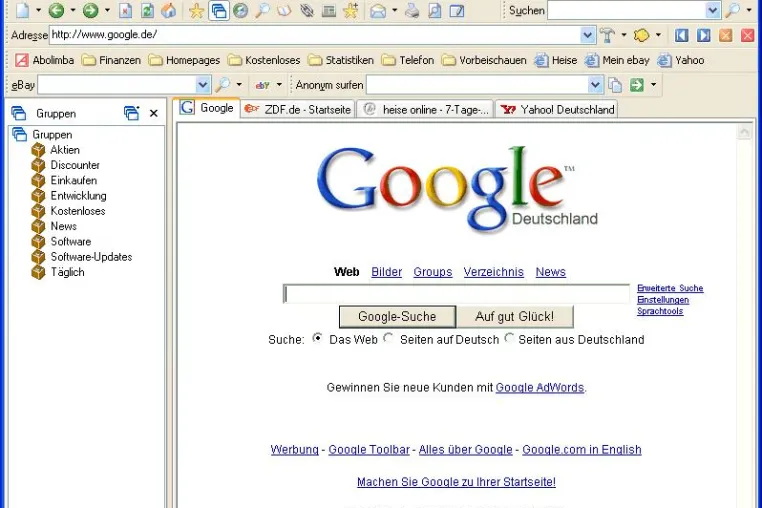Open the Statistiken bookmarks folder
The width and height of the screenshot is (762, 508).
[342, 60]
